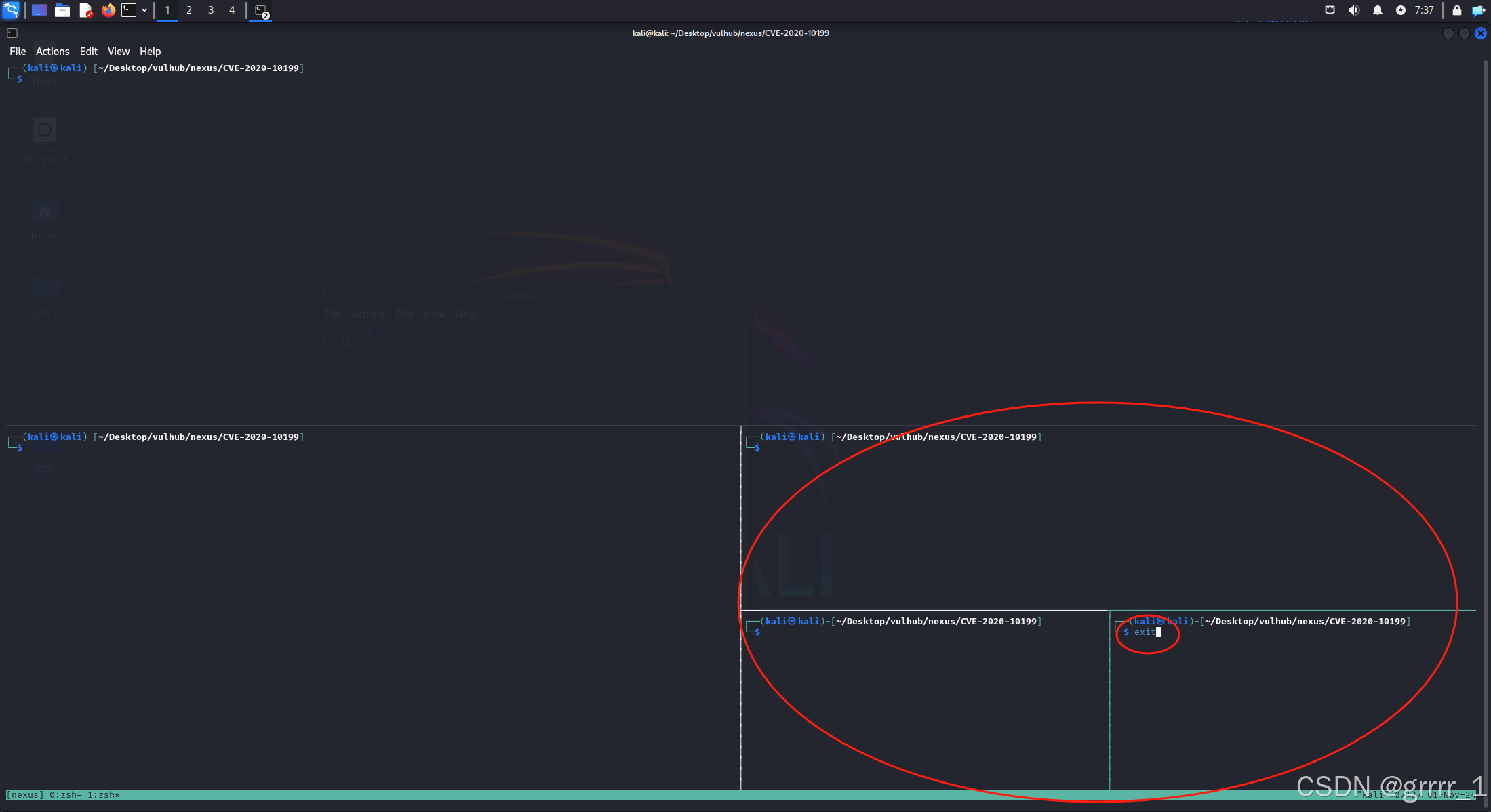Expand the terminal launcher dropdown arrow
This screenshot has height=812, width=1491.
pyautogui.click(x=144, y=10)
